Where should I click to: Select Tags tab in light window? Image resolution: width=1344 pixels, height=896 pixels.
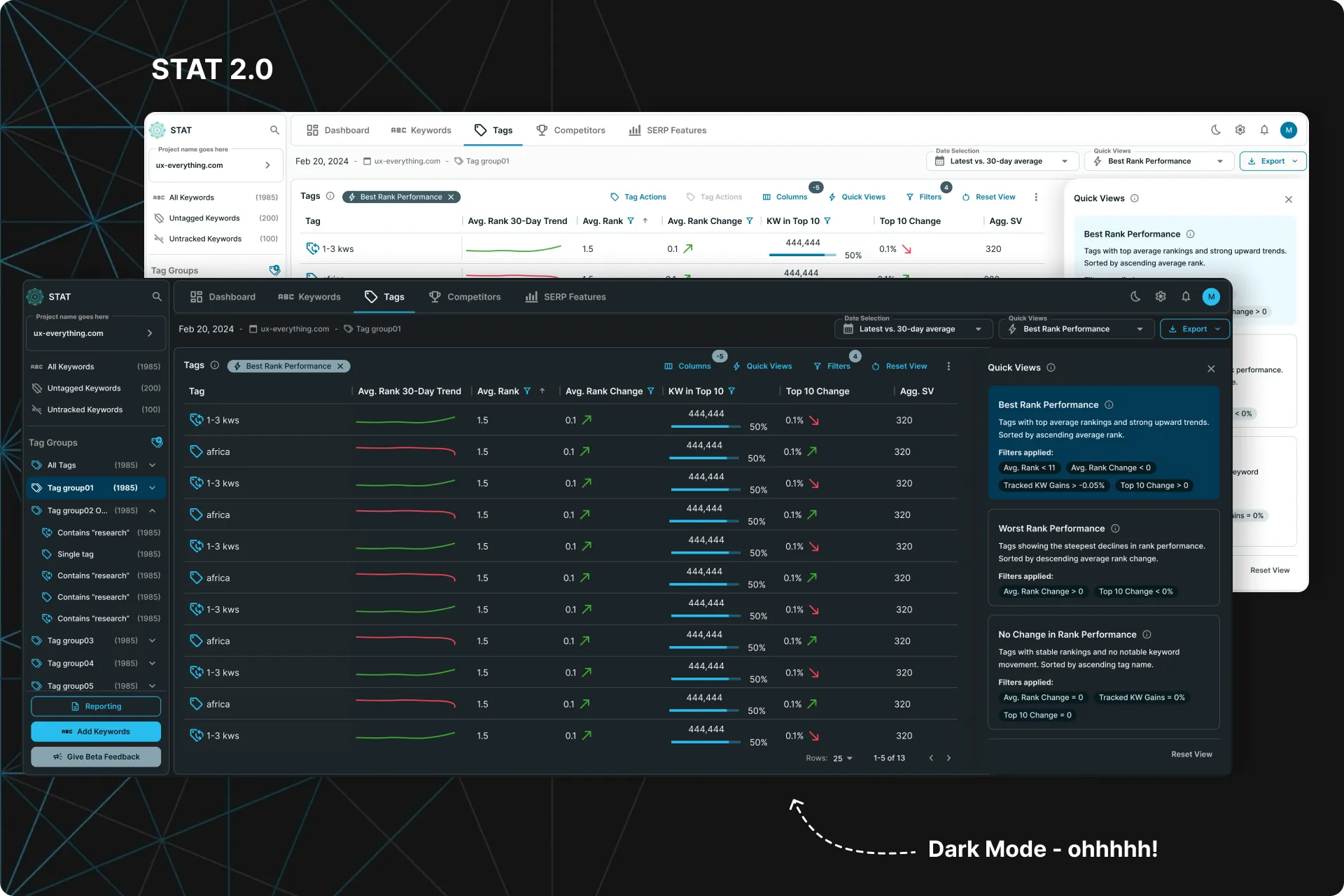coord(493,130)
